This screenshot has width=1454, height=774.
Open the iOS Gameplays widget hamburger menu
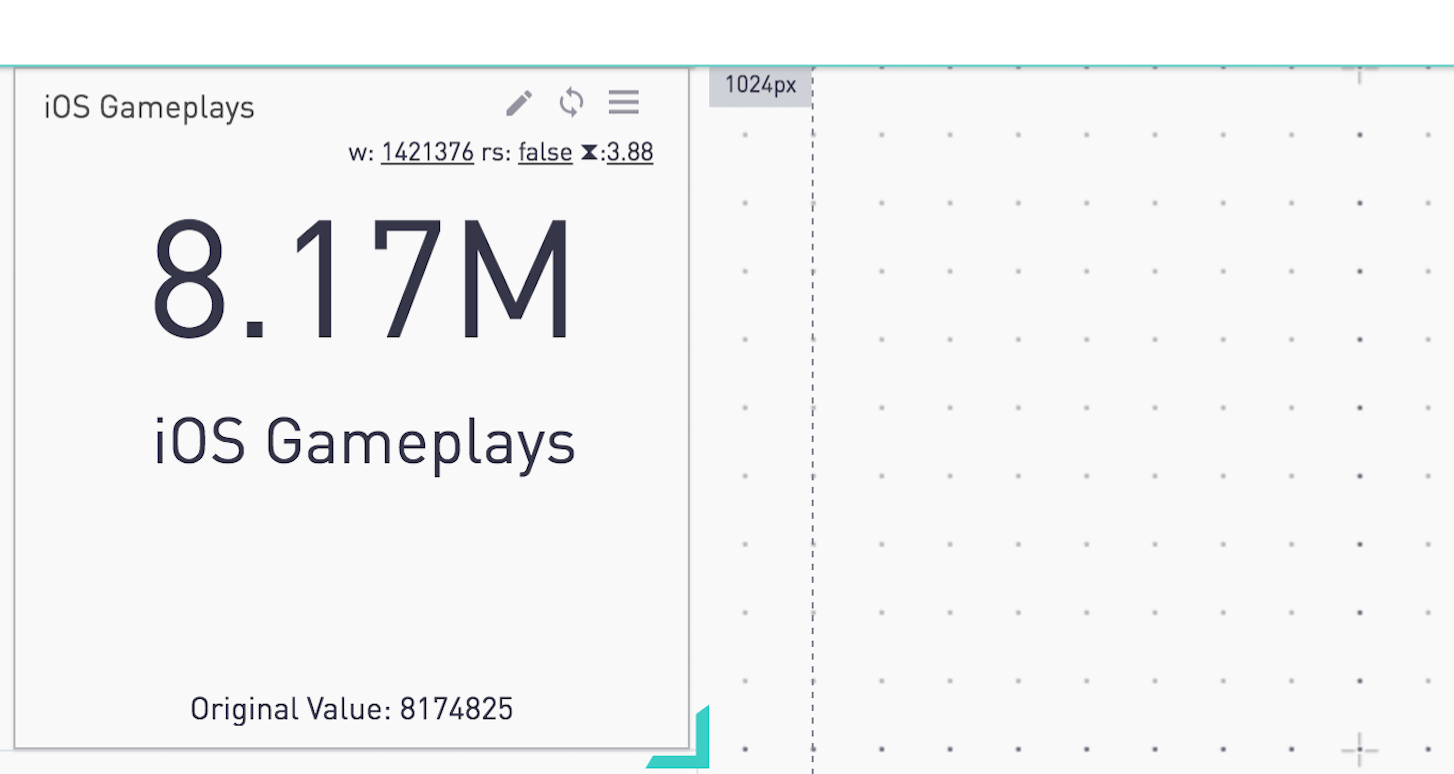pos(624,102)
